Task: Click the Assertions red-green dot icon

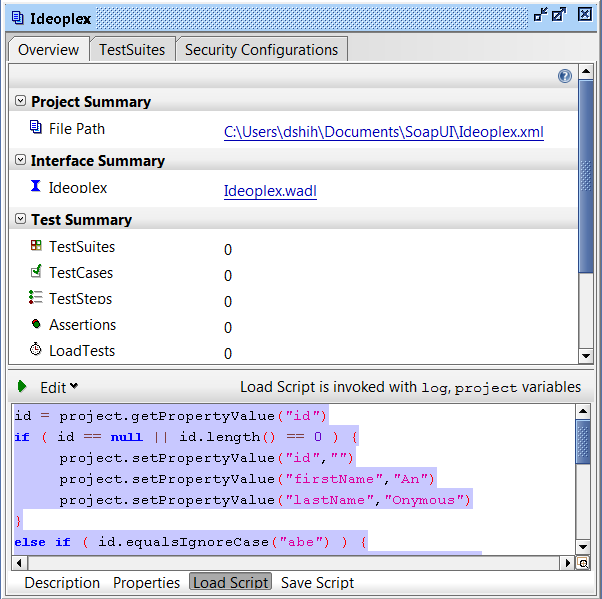Action: pyautogui.click(x=36, y=324)
